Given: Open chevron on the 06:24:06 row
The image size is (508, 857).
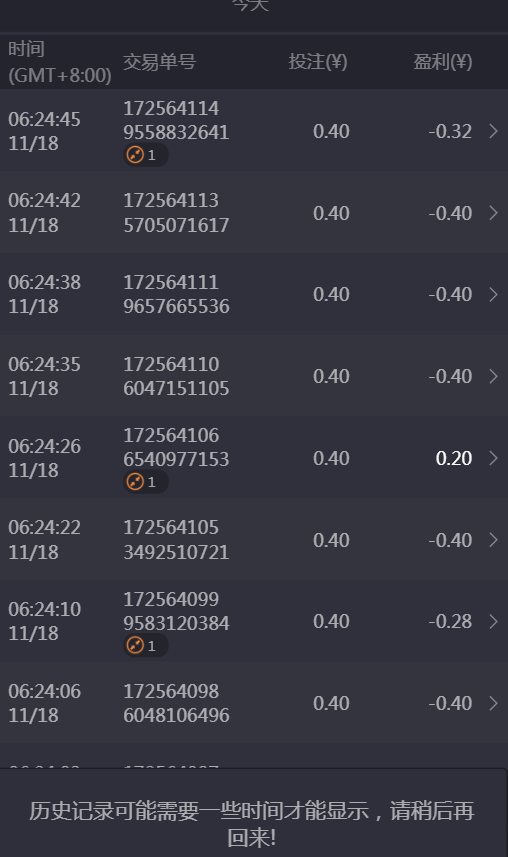Looking at the screenshot, I should (x=493, y=703).
